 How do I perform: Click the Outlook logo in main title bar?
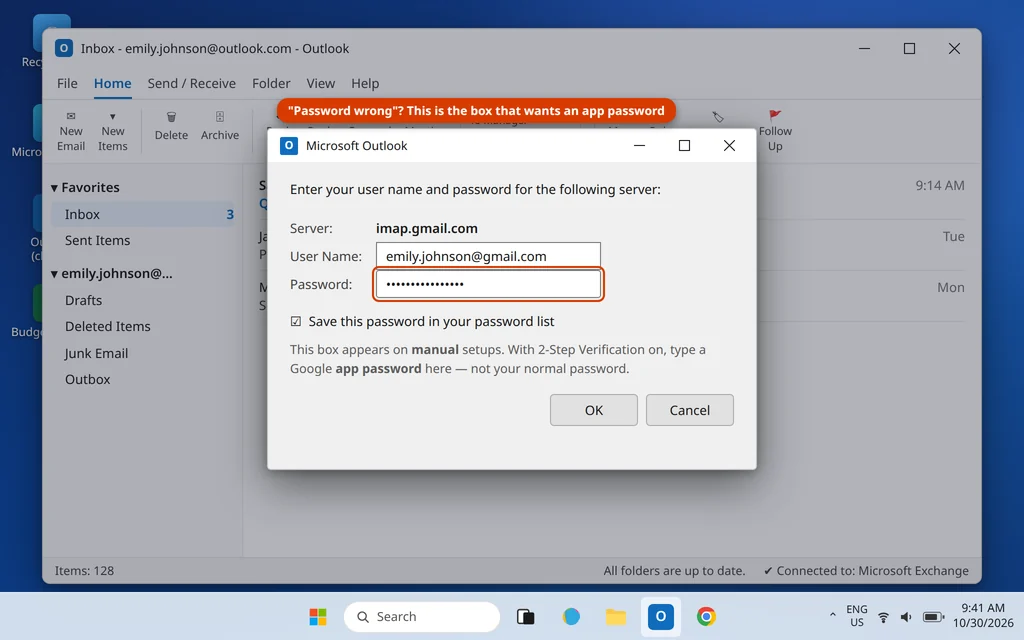pyautogui.click(x=63, y=48)
